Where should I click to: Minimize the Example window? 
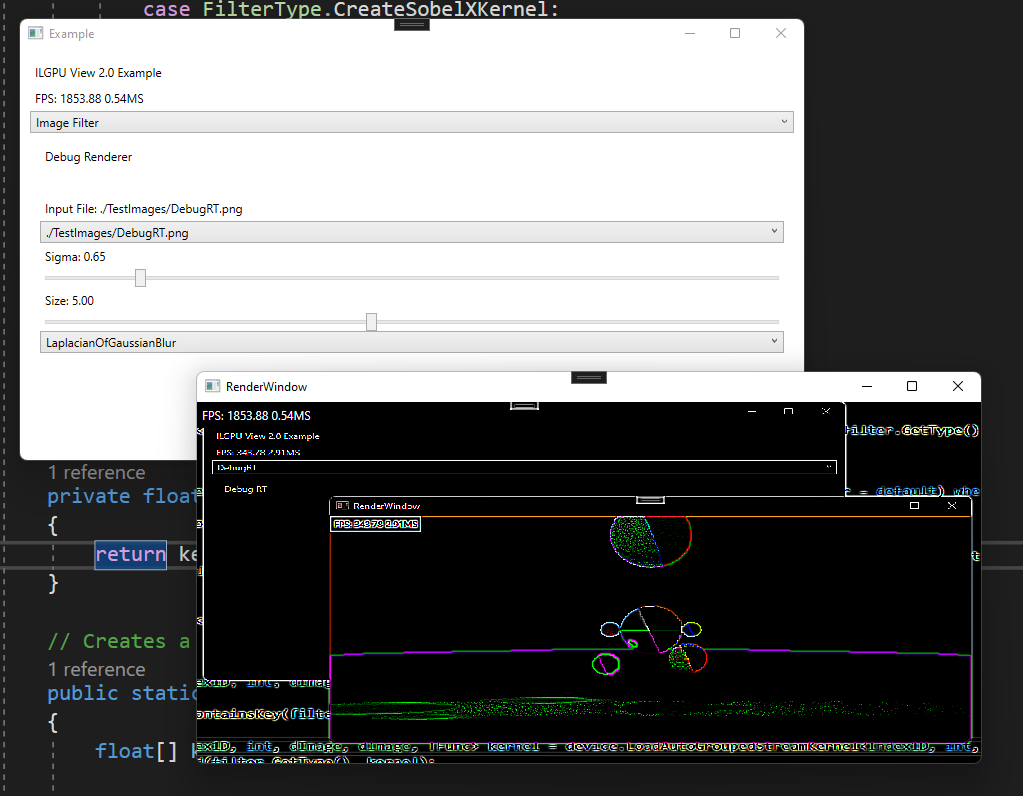tap(690, 33)
